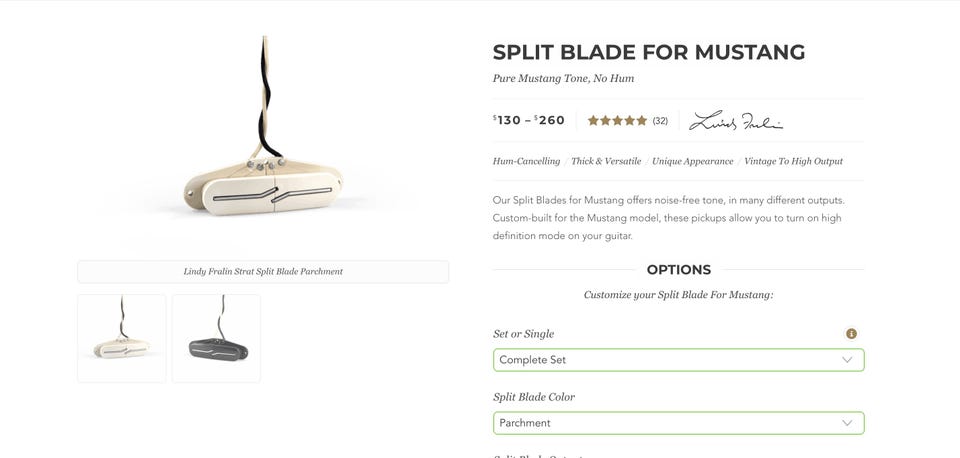Click the Split Blade For Mustang title

tap(648, 53)
